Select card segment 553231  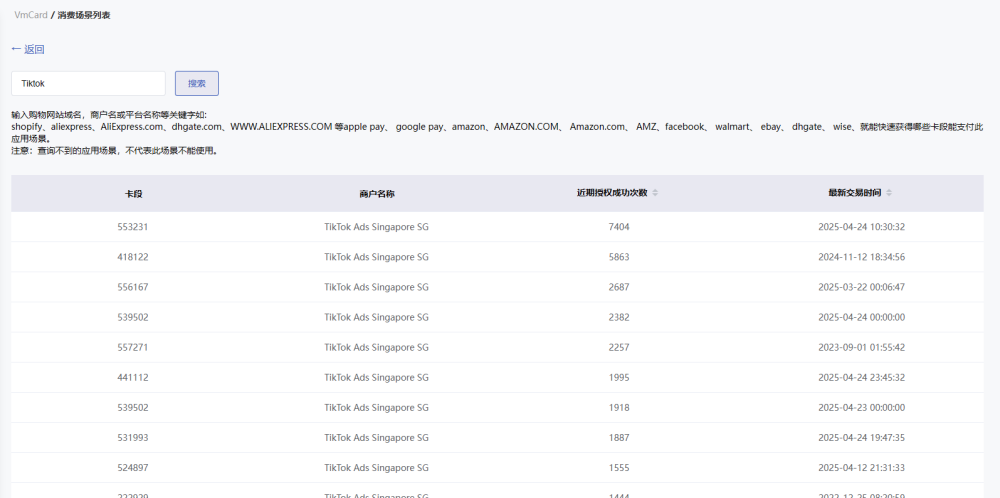pyautogui.click(x=133, y=227)
